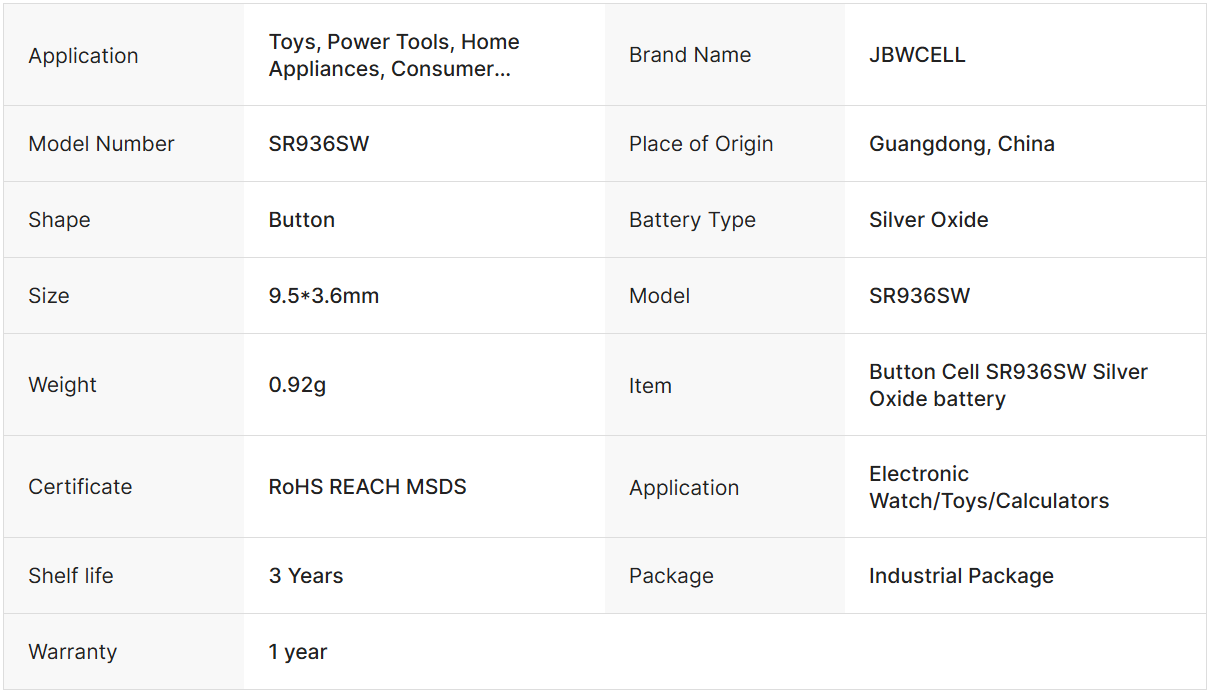Click the "Brand Name" label
Viewport: 1209px width, 690px height.
pyautogui.click(x=689, y=55)
